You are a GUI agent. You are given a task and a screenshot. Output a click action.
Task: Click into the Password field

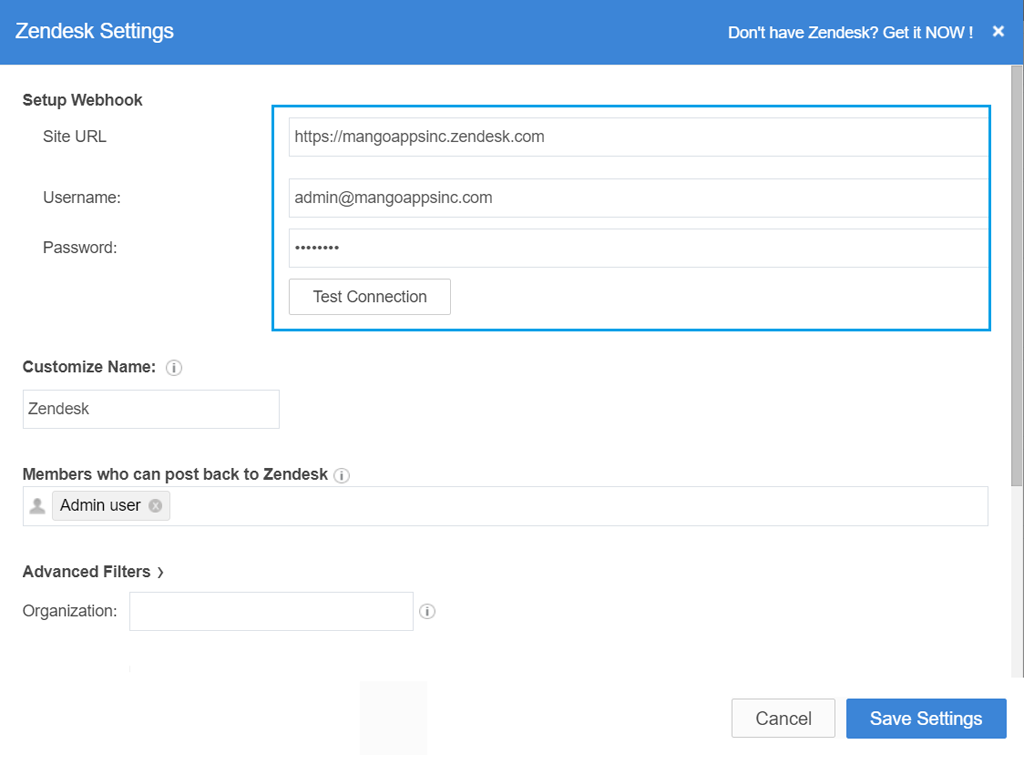638,248
